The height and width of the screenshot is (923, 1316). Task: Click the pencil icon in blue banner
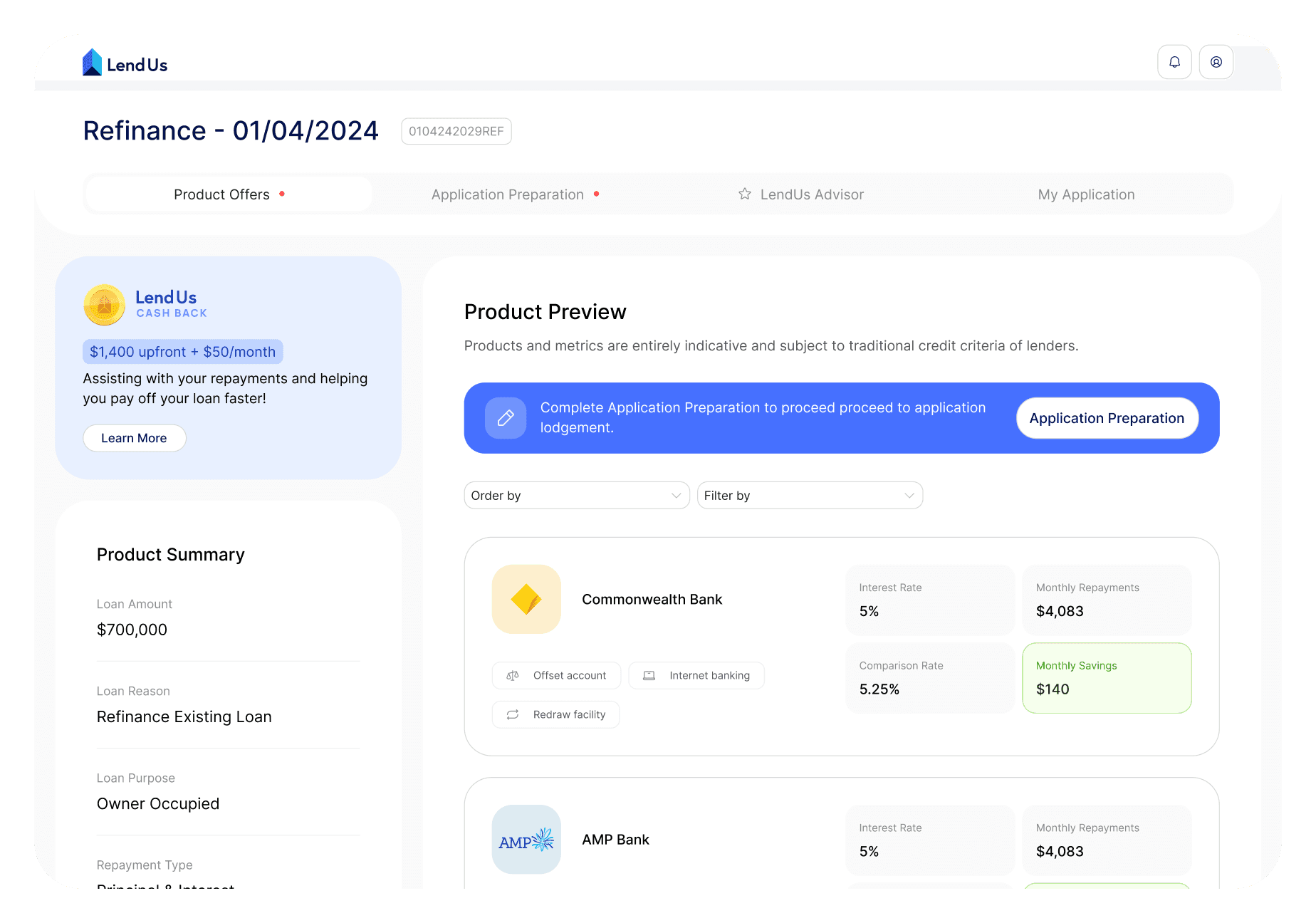(x=506, y=418)
